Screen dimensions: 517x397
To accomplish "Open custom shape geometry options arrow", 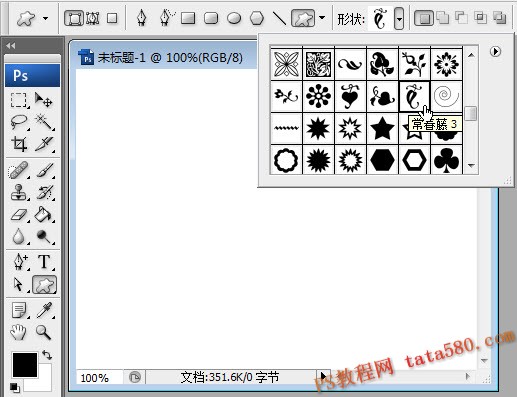I will click(322, 18).
